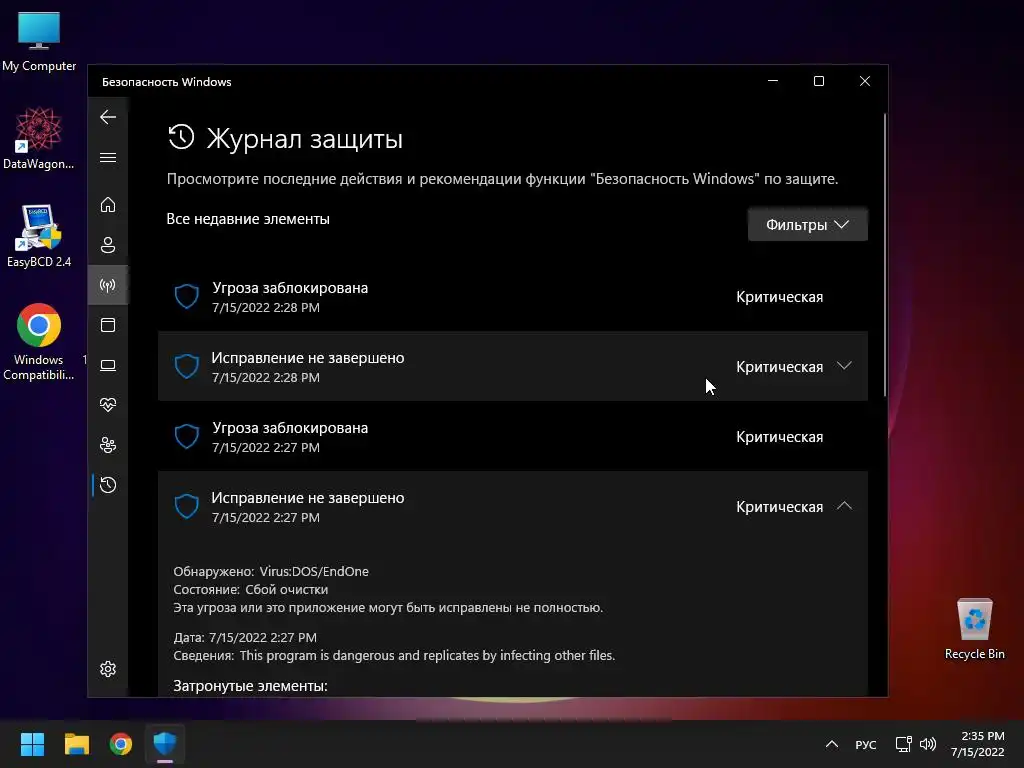Screen dimensions: 1024x768
Task: Click Критическая severity of 2:28 PM blocked threat
Action: coord(779,297)
